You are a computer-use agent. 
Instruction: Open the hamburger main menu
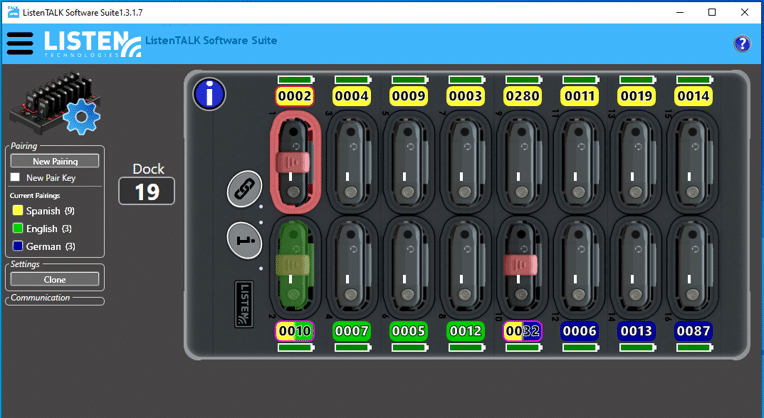(x=19, y=43)
